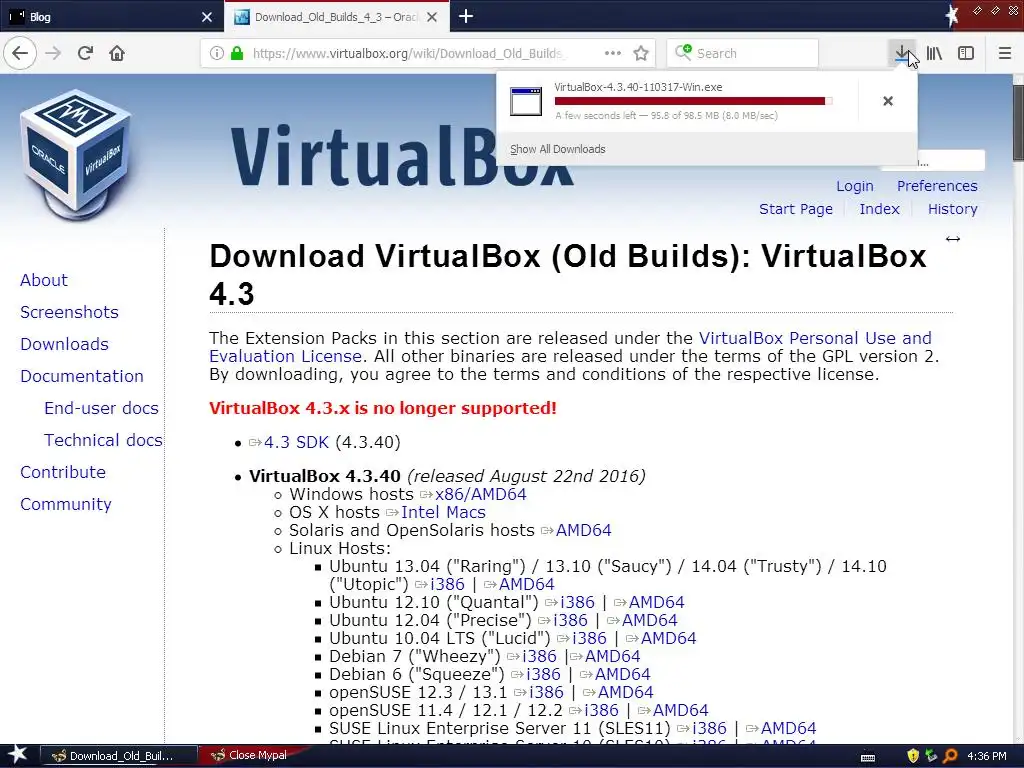Close the Blog tab
Image resolution: width=1024 pixels, height=768 pixels.
(x=207, y=17)
